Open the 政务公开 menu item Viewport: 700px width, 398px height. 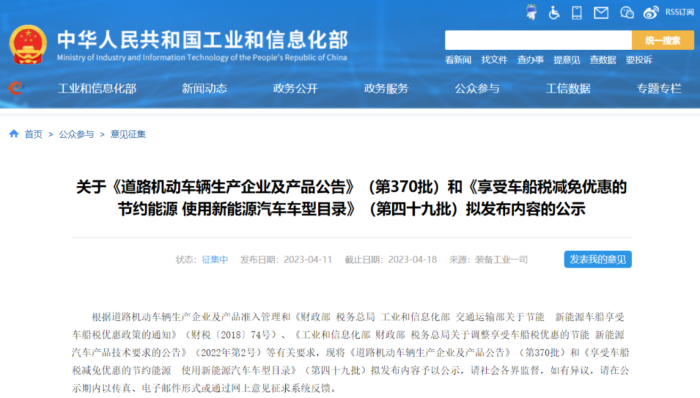pyautogui.click(x=295, y=88)
